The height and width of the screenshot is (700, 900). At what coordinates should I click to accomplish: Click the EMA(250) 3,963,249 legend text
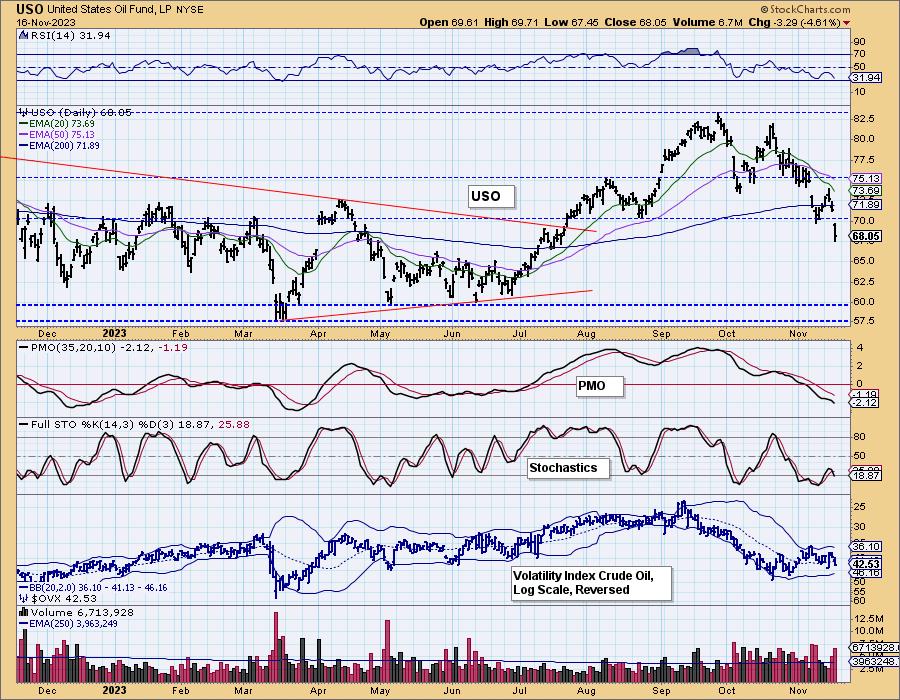pos(73,623)
